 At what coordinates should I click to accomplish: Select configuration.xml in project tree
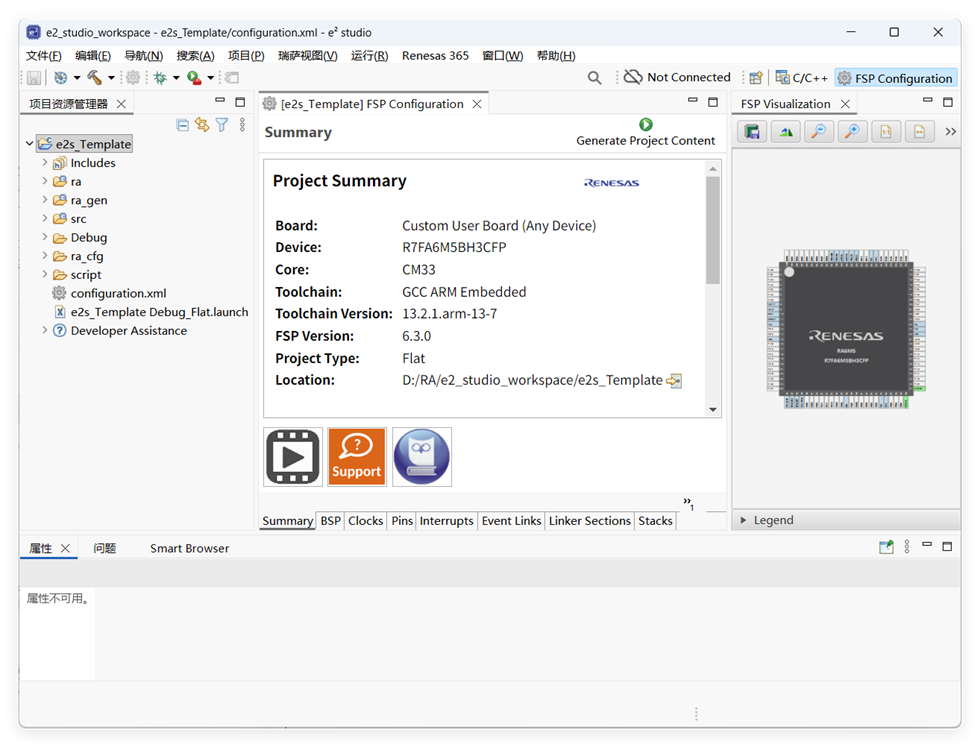coord(118,293)
